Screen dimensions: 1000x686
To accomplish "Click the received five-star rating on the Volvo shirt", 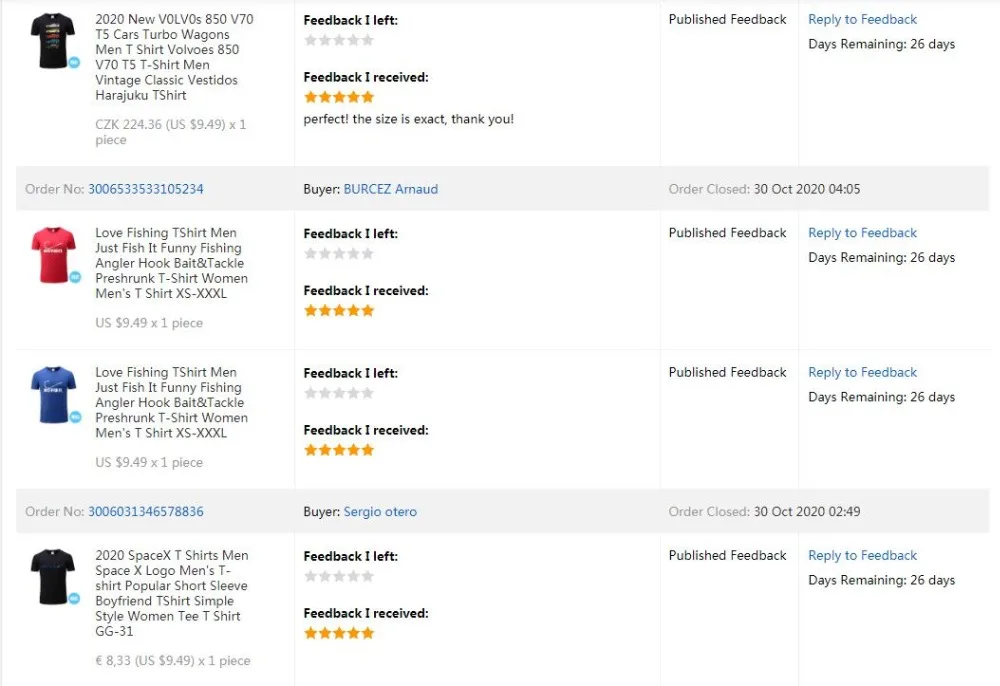I will 339,97.
